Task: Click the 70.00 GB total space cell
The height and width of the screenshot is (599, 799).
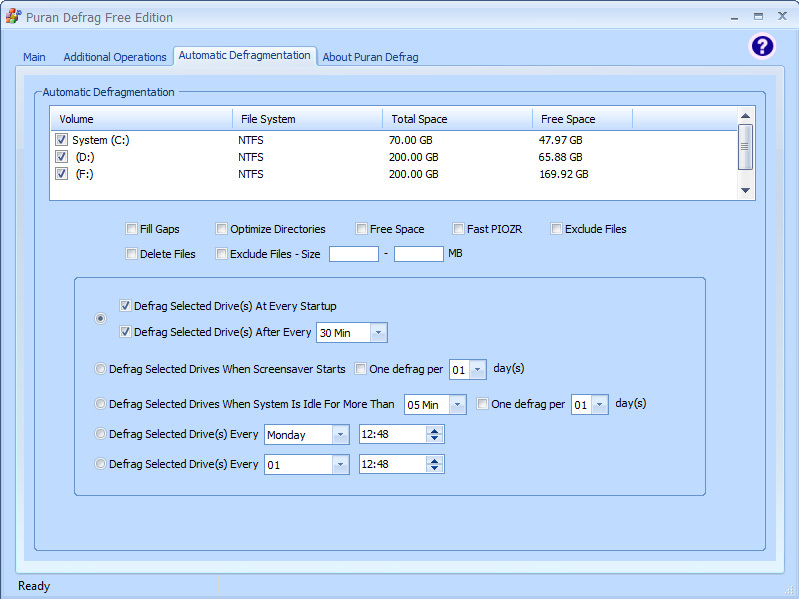Action: pyautogui.click(x=410, y=140)
